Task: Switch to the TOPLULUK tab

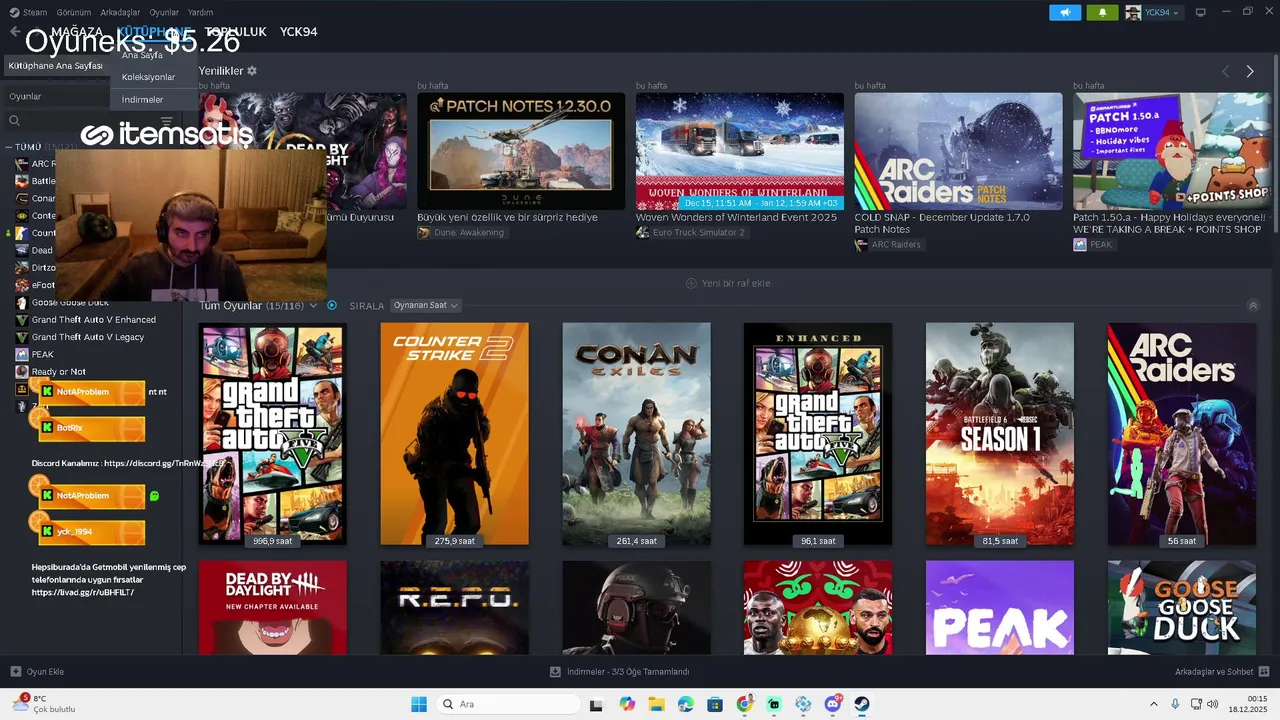Action: [x=236, y=32]
